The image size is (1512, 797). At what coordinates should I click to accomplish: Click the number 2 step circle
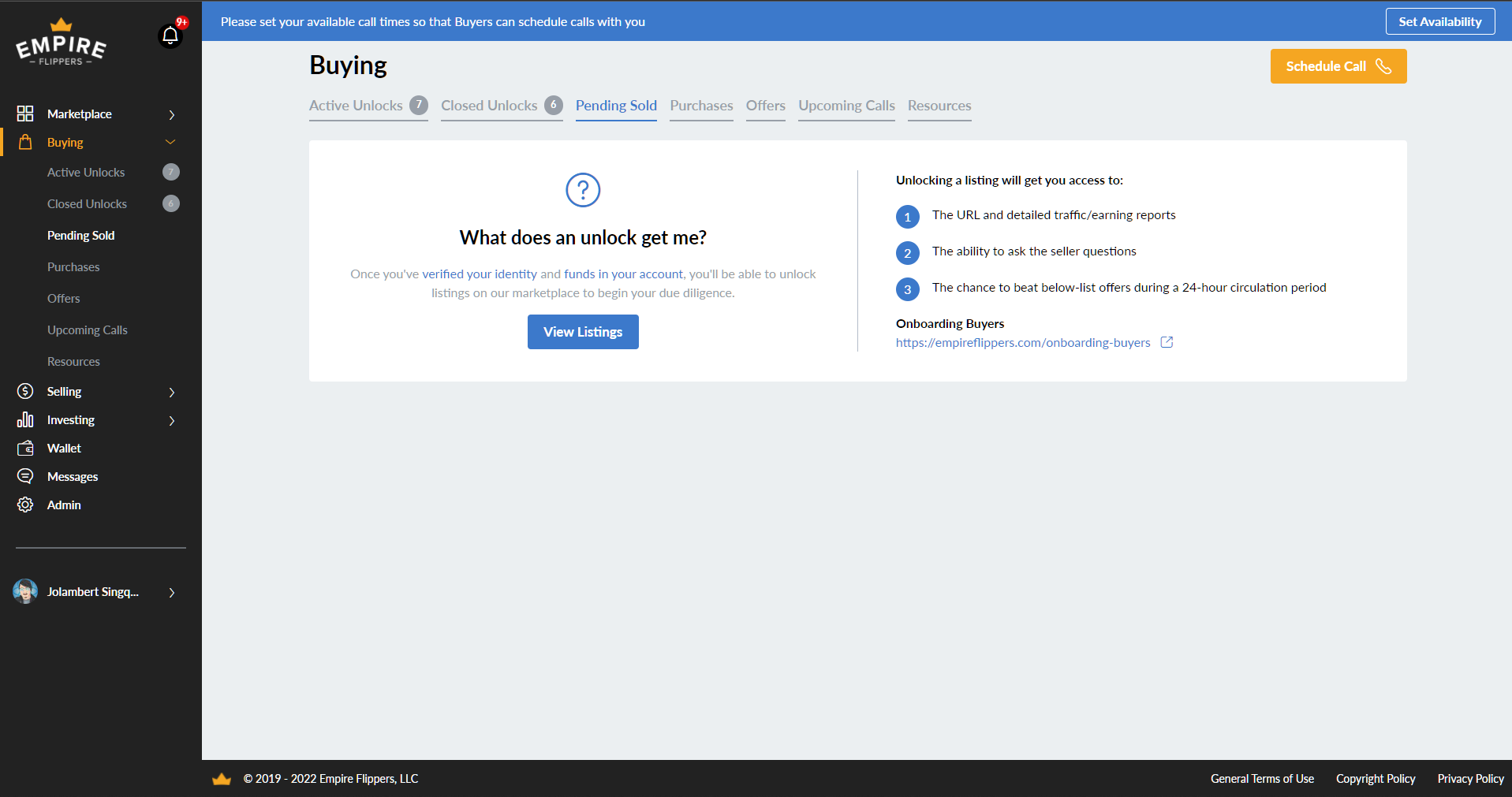908,253
